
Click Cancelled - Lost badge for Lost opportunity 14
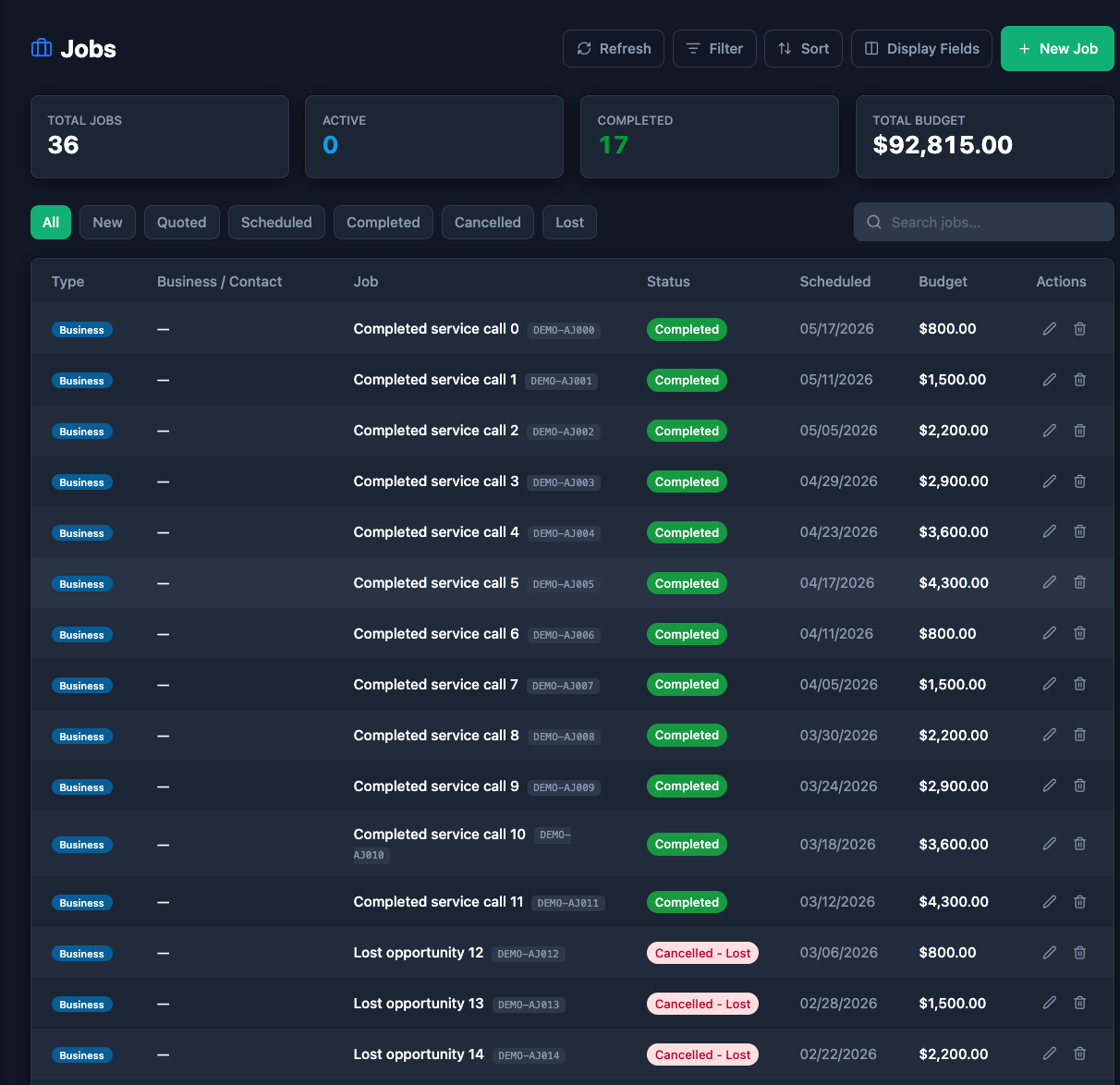[702, 1055]
